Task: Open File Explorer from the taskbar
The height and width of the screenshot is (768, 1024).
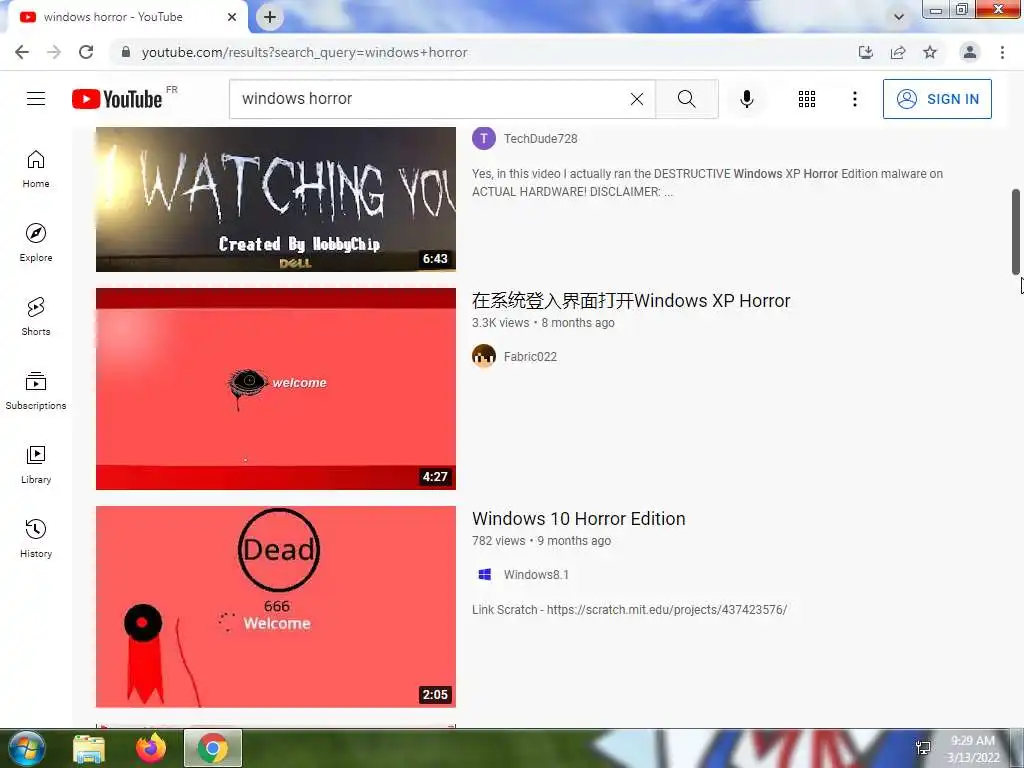Action: 89,748
